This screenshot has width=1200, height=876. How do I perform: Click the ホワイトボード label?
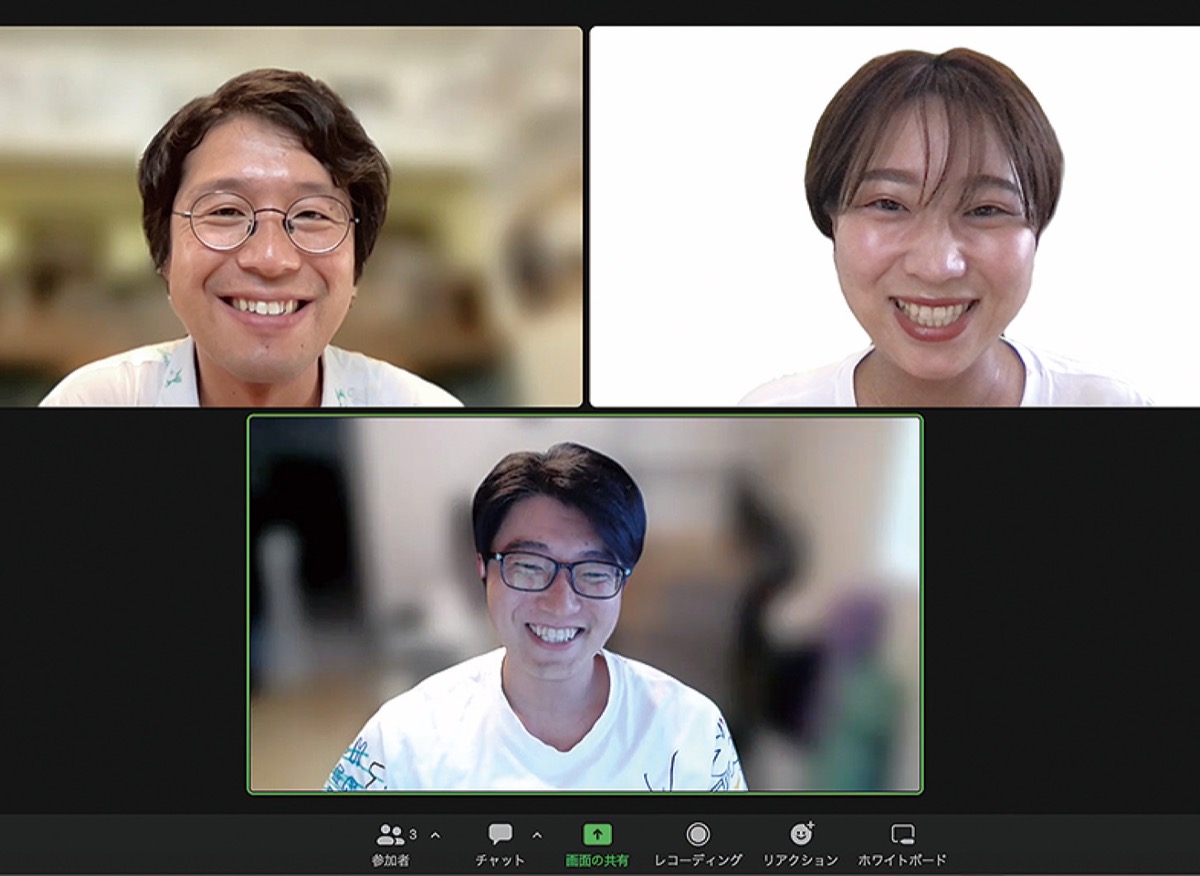[902, 860]
